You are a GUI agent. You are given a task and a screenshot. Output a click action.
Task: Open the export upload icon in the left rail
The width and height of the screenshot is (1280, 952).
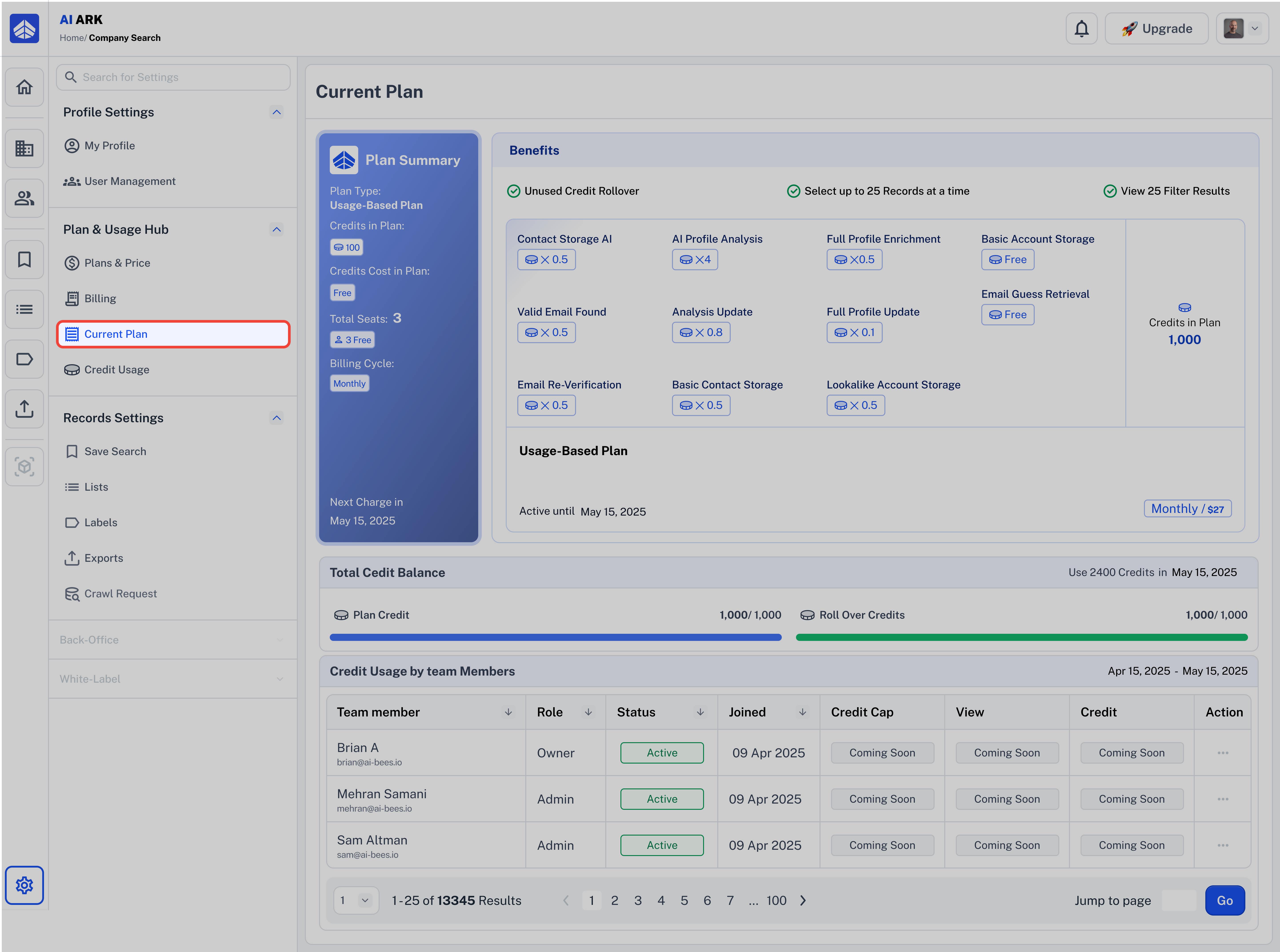coord(24,409)
